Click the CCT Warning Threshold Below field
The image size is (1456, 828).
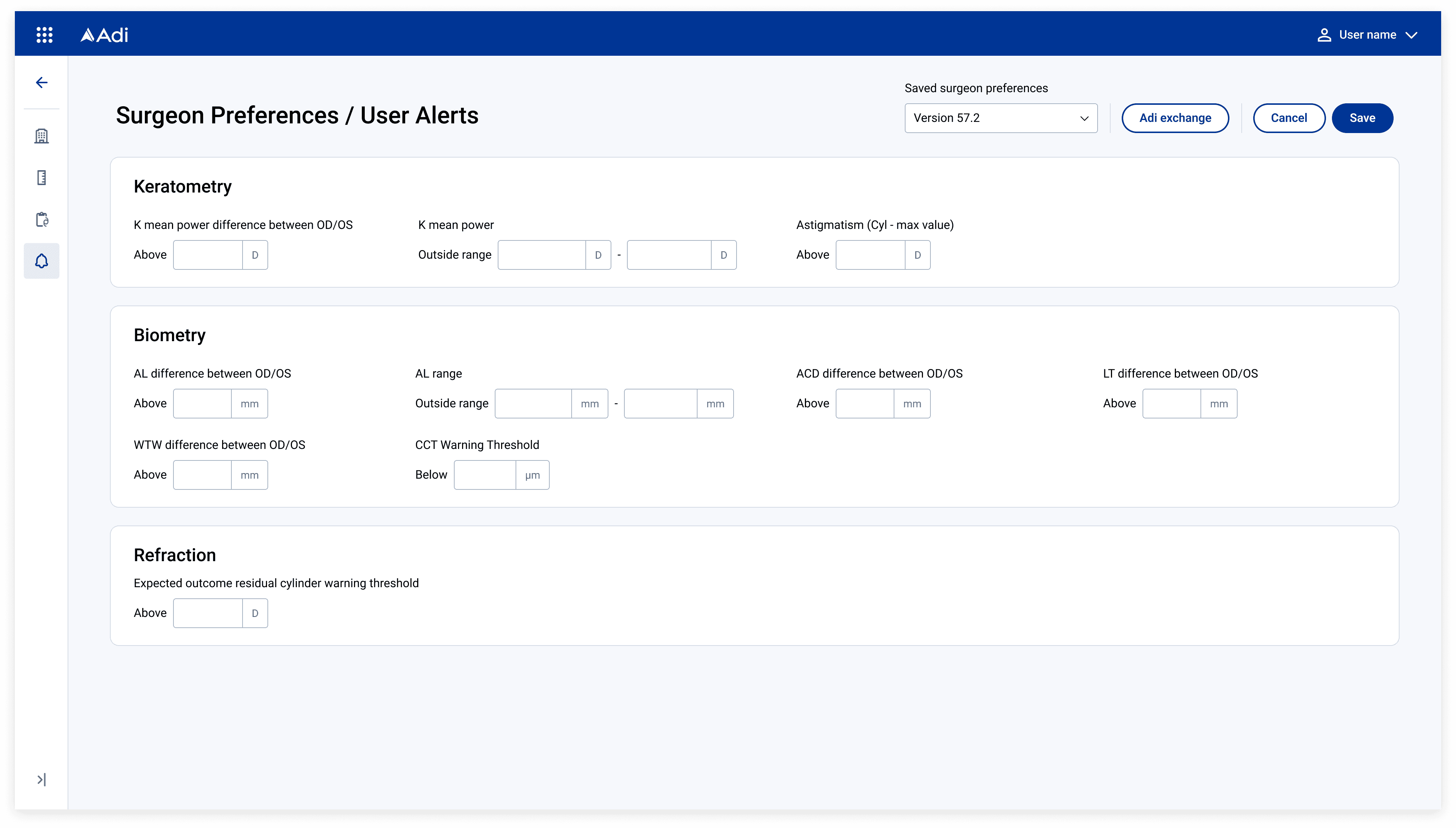(x=485, y=475)
